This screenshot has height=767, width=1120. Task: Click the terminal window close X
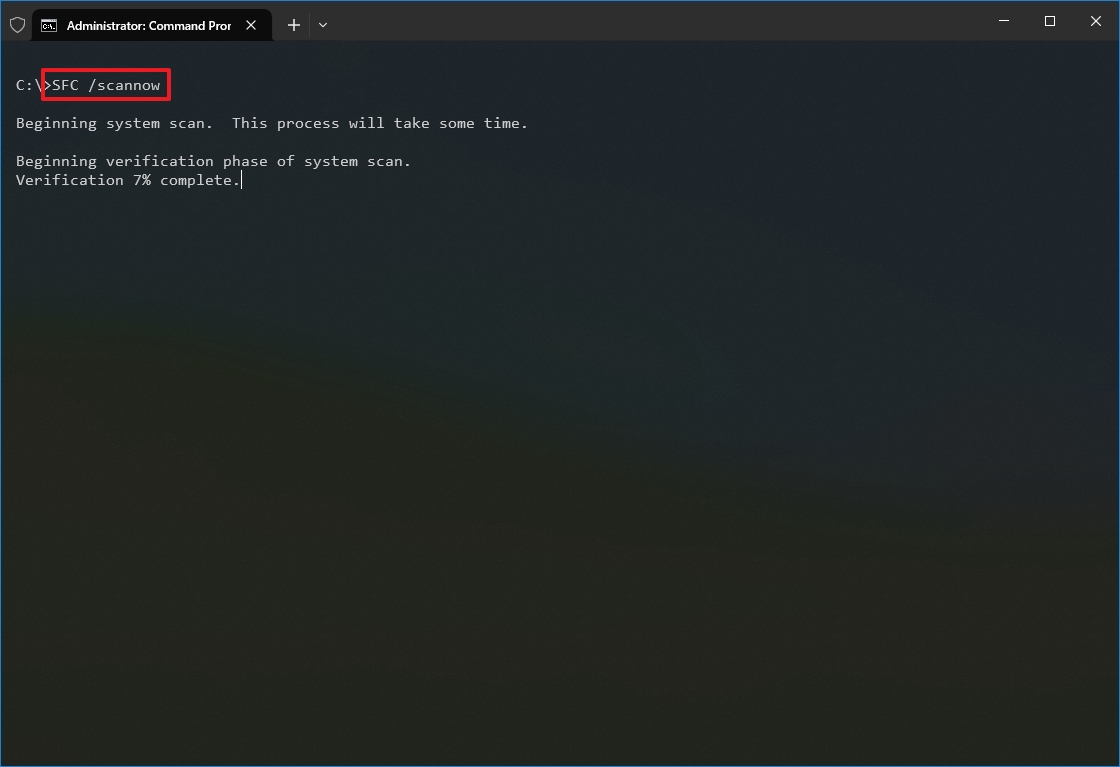pyautogui.click(x=1096, y=21)
